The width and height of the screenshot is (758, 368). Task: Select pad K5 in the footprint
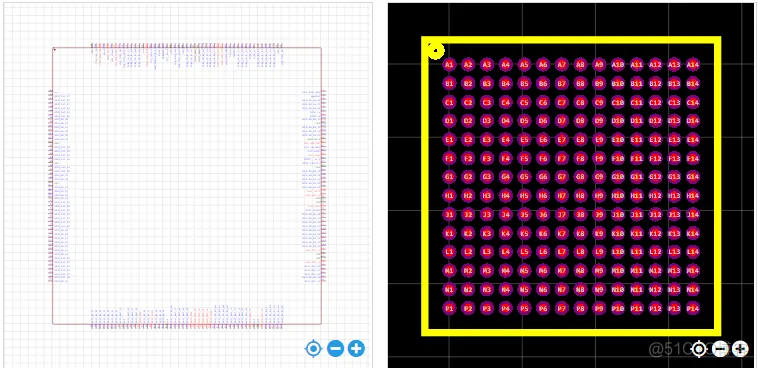pyautogui.click(x=524, y=234)
